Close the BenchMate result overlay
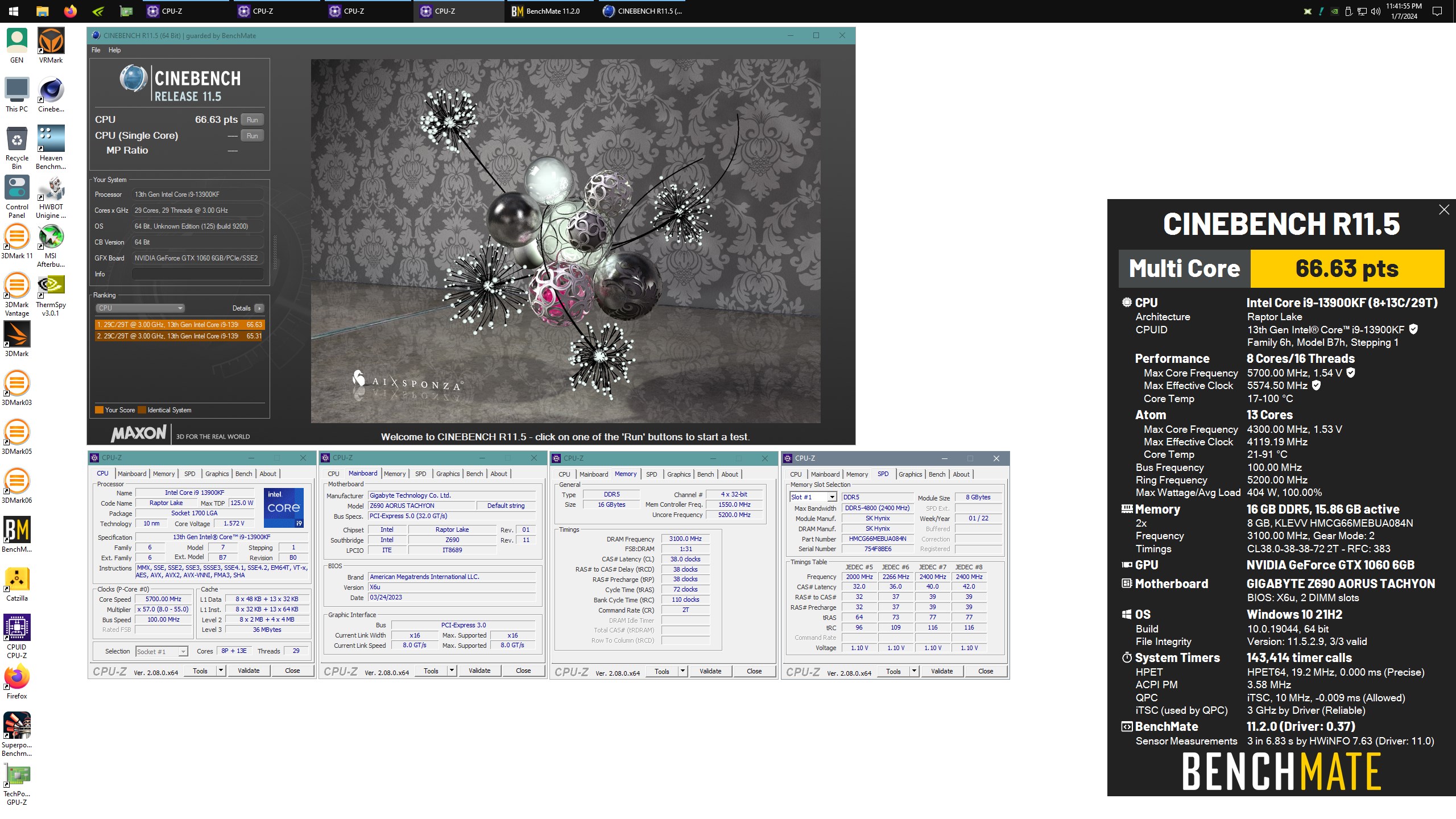The height and width of the screenshot is (819, 1456). (1444, 210)
